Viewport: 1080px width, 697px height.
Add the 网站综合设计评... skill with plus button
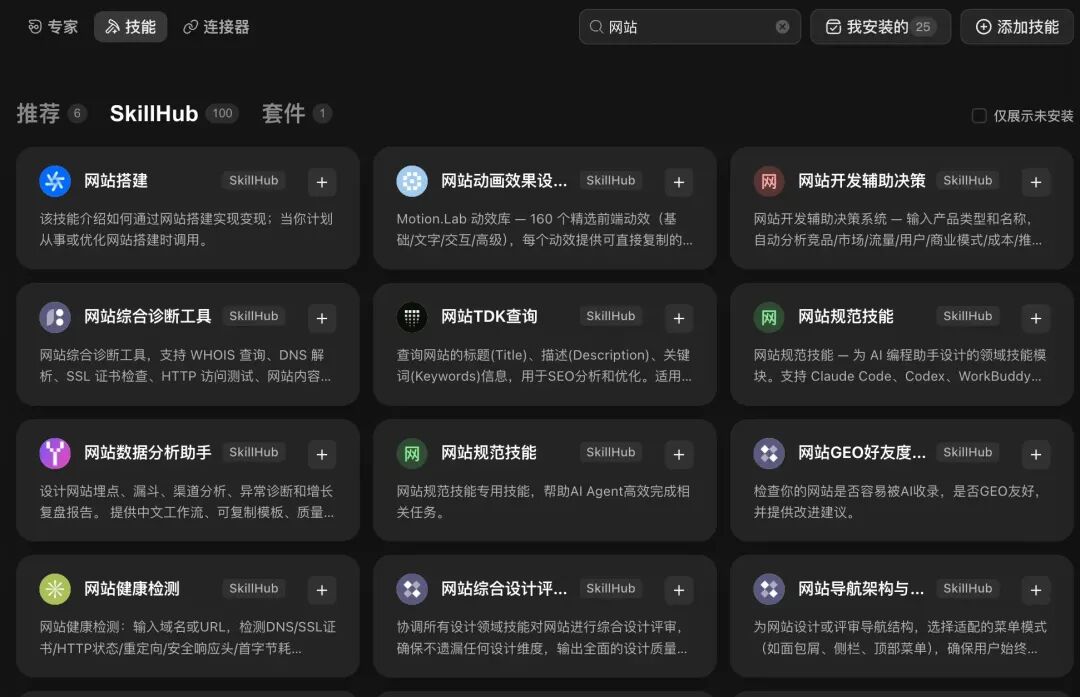pos(678,590)
